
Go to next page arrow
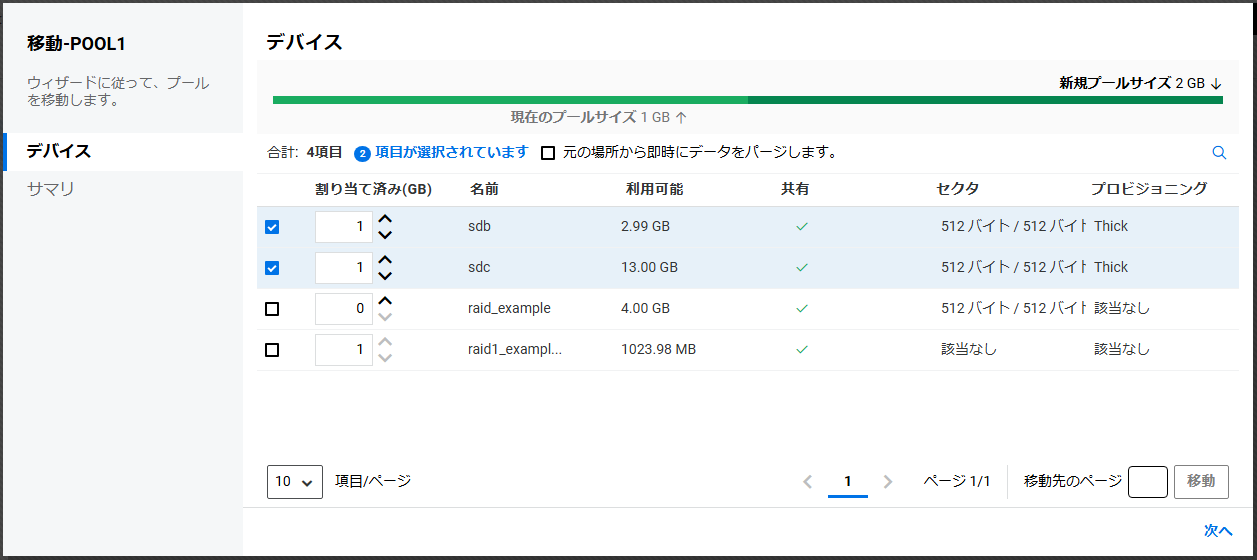[x=888, y=482]
